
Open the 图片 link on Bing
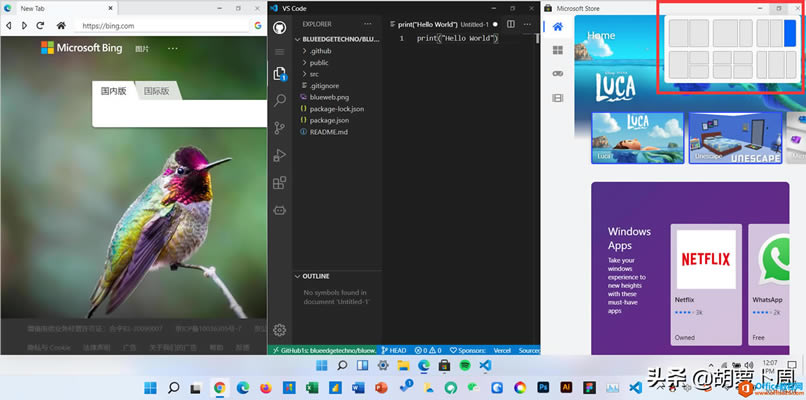pyautogui.click(x=142, y=49)
